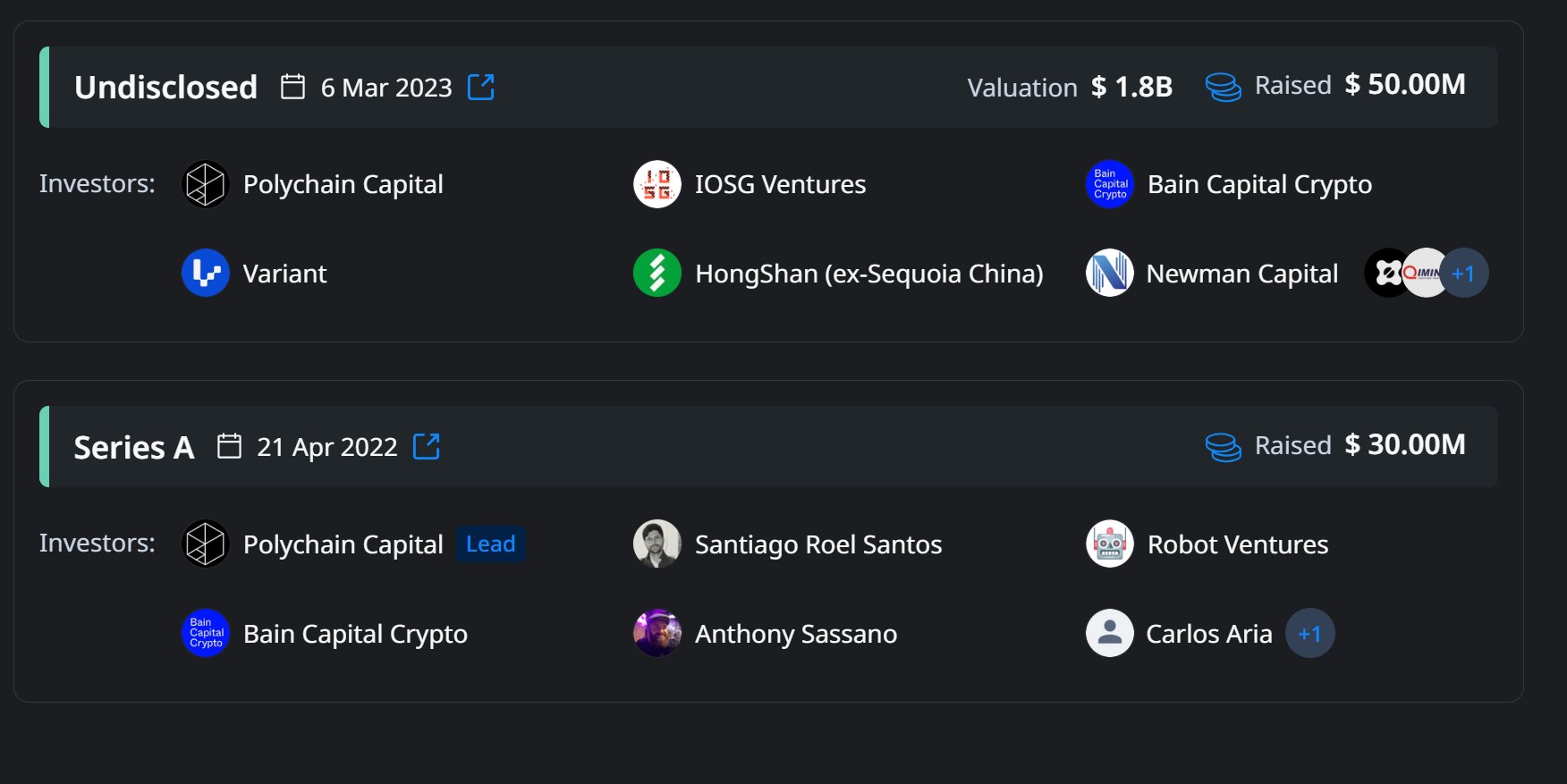Viewport: 1567px width, 784px height.
Task: Click the coins icon next to Raised $50.00M
Action: coord(1223,87)
